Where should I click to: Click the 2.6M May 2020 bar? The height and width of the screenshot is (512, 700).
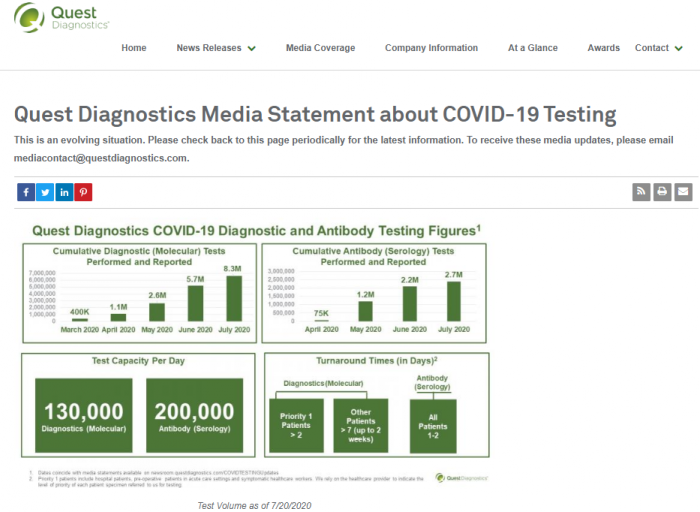point(157,312)
